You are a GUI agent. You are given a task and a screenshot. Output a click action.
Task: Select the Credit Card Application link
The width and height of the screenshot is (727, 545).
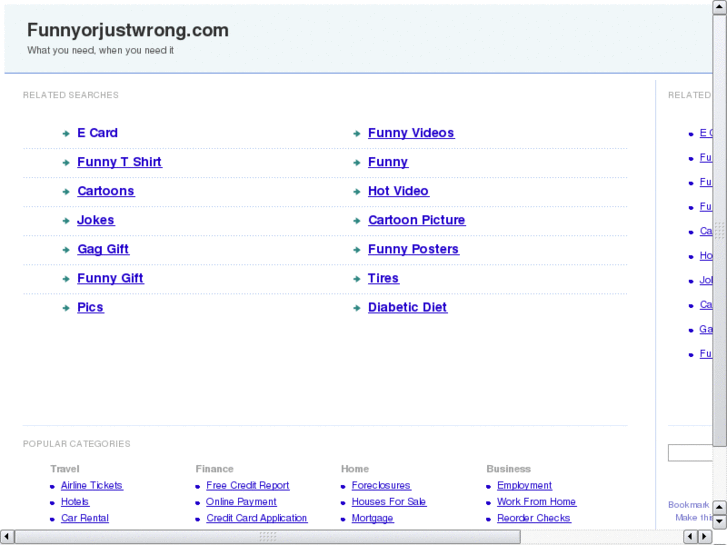[256, 518]
